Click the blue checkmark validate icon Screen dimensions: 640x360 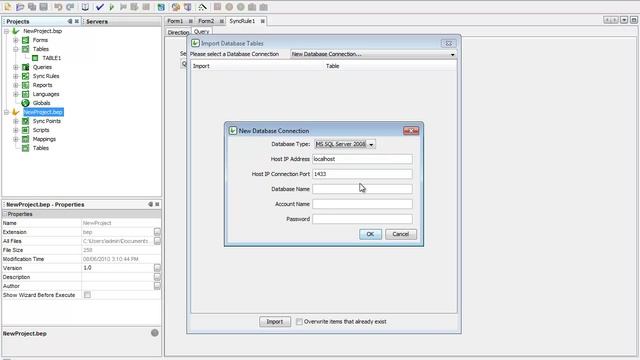pyautogui.click(x=100, y=7)
